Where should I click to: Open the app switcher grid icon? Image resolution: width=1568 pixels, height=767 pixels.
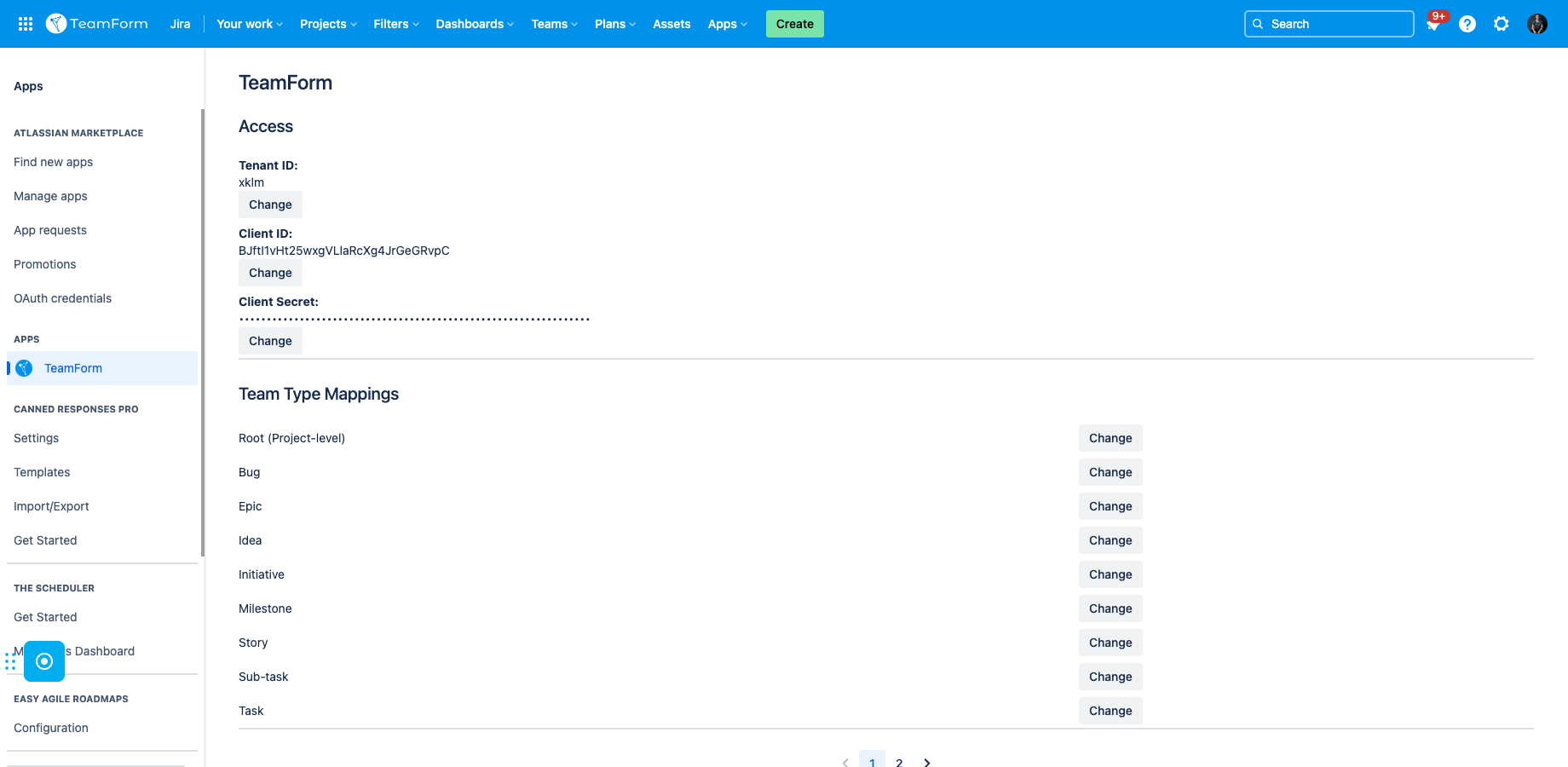[26, 24]
